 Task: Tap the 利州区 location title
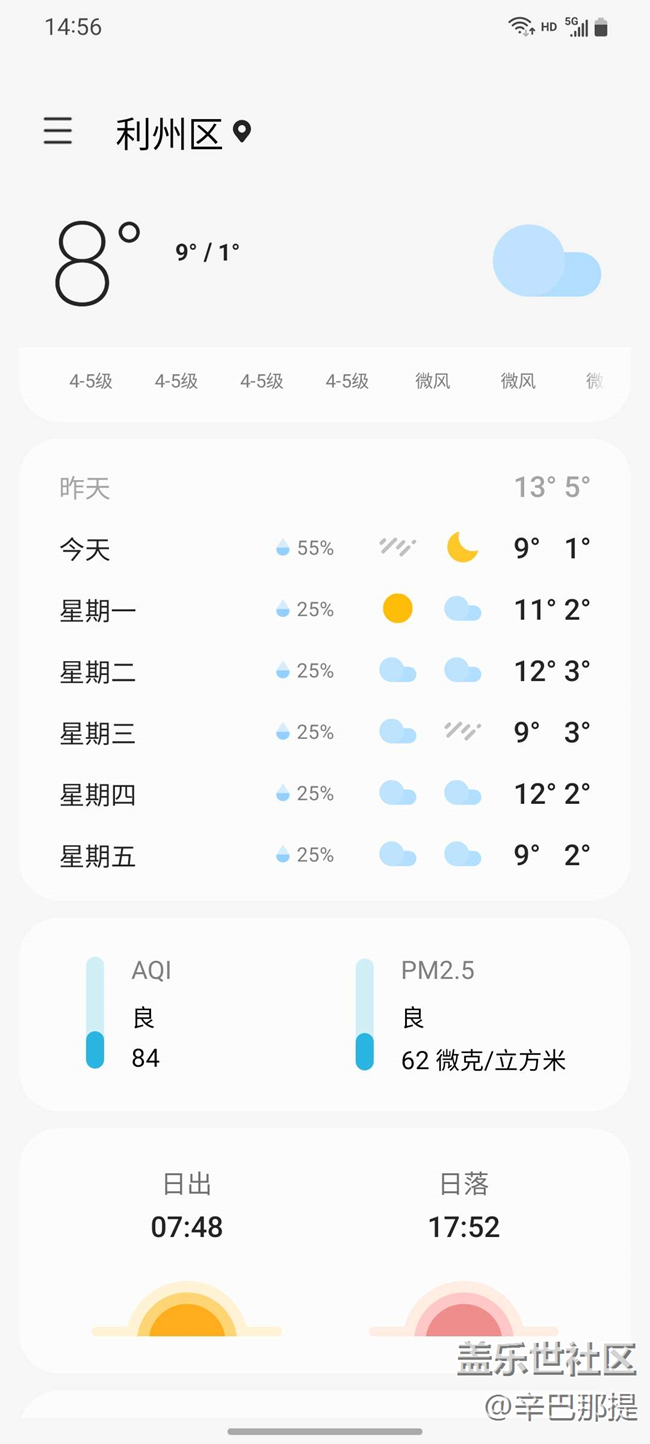point(169,133)
